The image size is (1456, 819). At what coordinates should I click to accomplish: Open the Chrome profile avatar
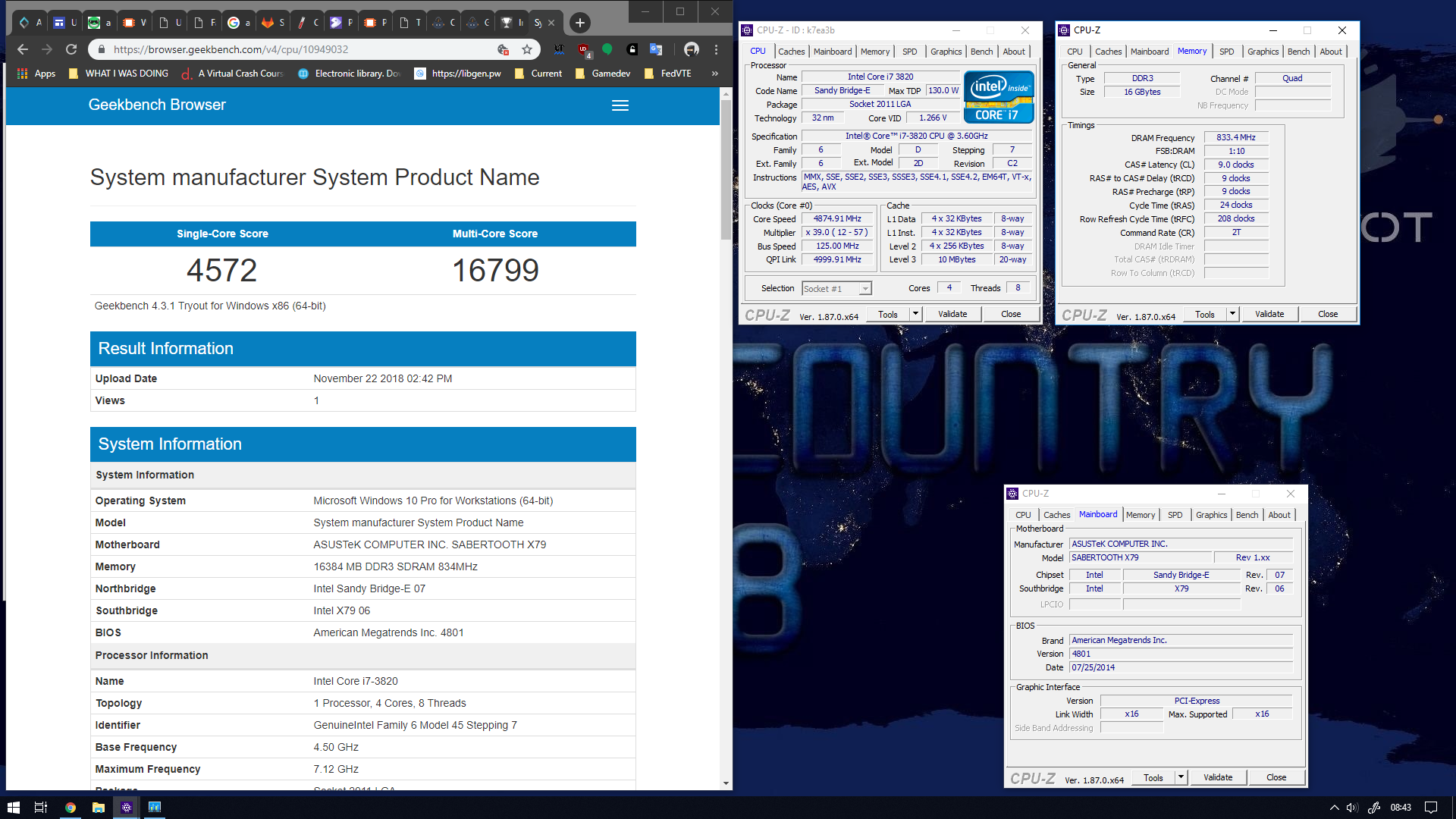(x=691, y=49)
